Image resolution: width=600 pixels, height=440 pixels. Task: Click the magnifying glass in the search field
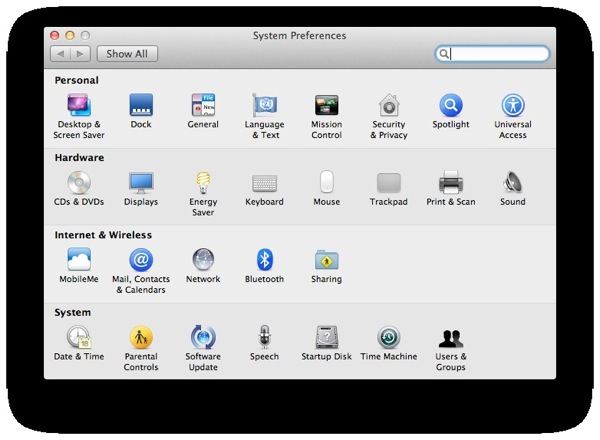443,54
